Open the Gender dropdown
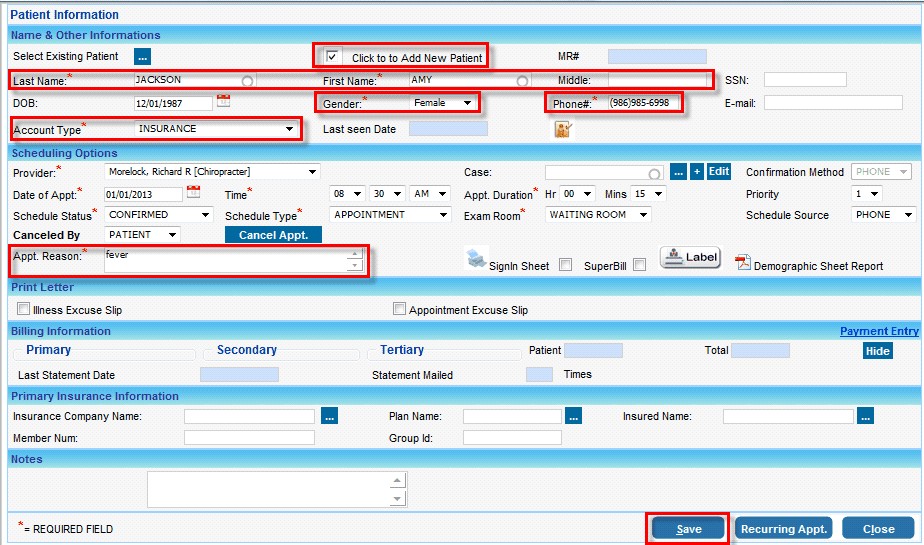The height and width of the screenshot is (545, 924). coord(466,103)
